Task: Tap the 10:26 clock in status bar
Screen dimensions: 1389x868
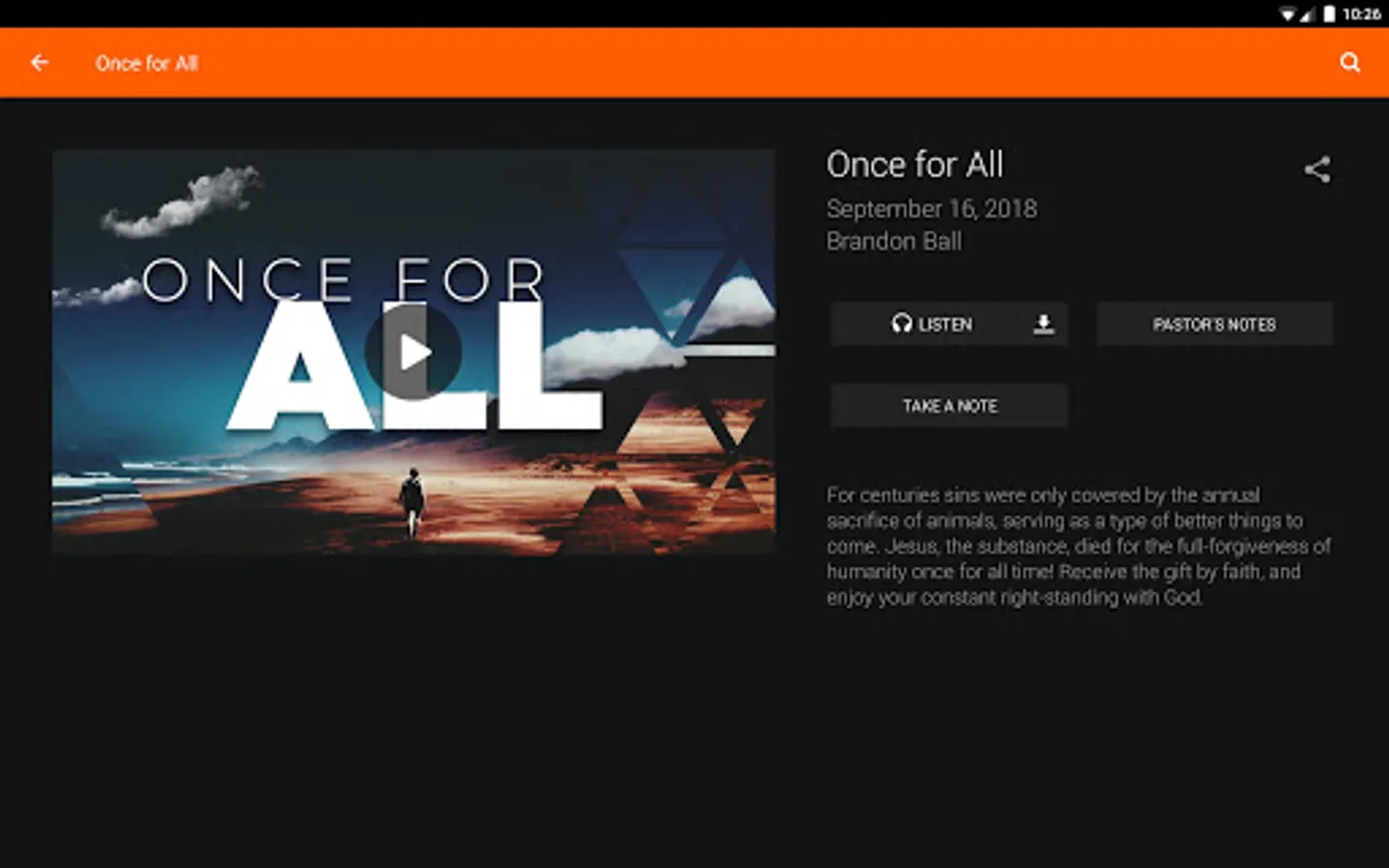Action: [1361, 14]
